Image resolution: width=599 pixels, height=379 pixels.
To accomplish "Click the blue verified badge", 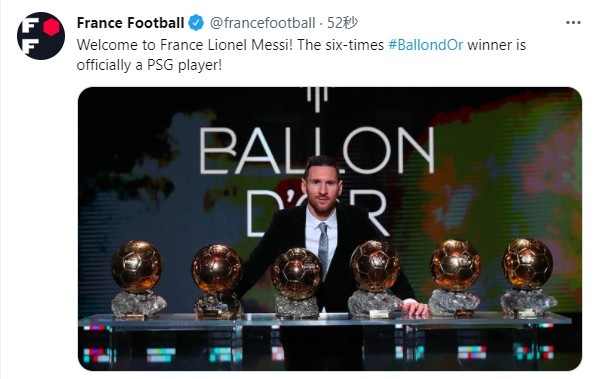I will click(197, 23).
